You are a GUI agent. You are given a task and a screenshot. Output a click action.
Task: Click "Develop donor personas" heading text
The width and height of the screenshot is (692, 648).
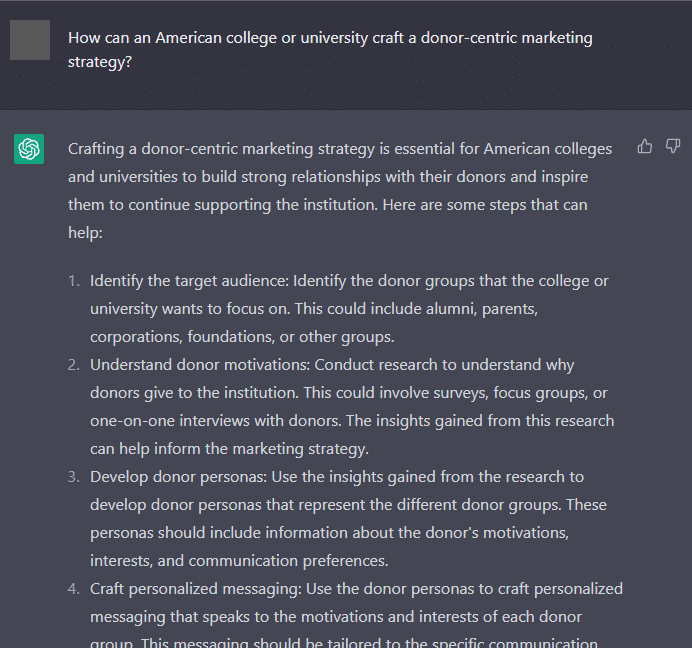coord(178,477)
